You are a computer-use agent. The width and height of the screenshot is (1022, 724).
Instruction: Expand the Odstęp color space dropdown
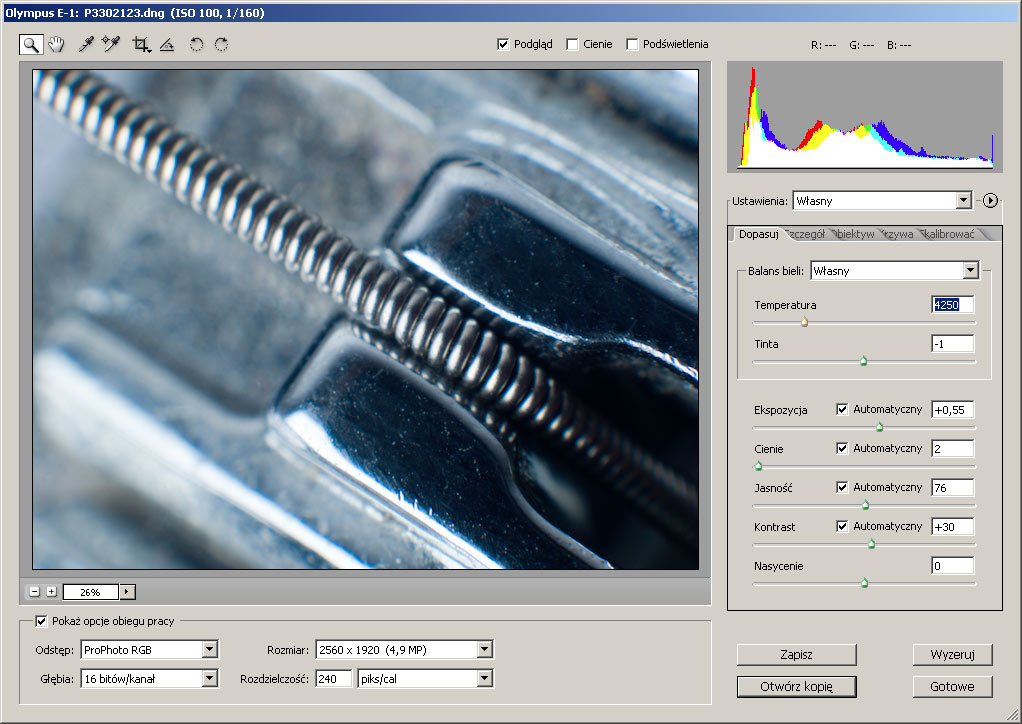[x=209, y=650]
